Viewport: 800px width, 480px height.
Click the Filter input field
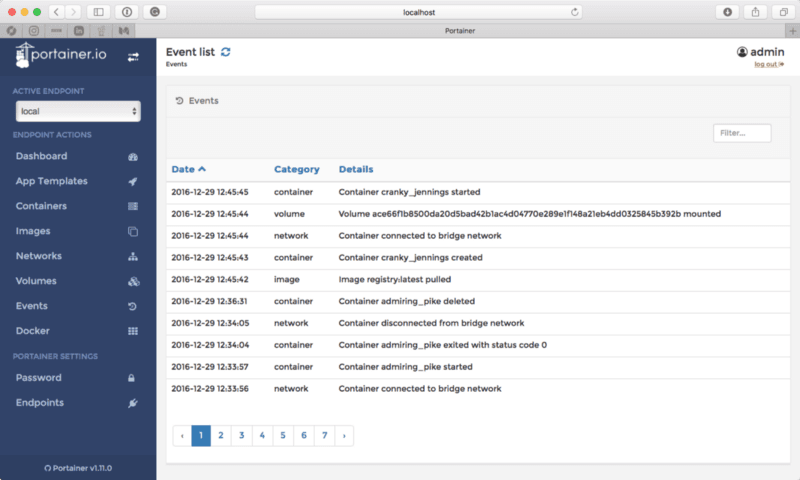pyautogui.click(x=742, y=133)
